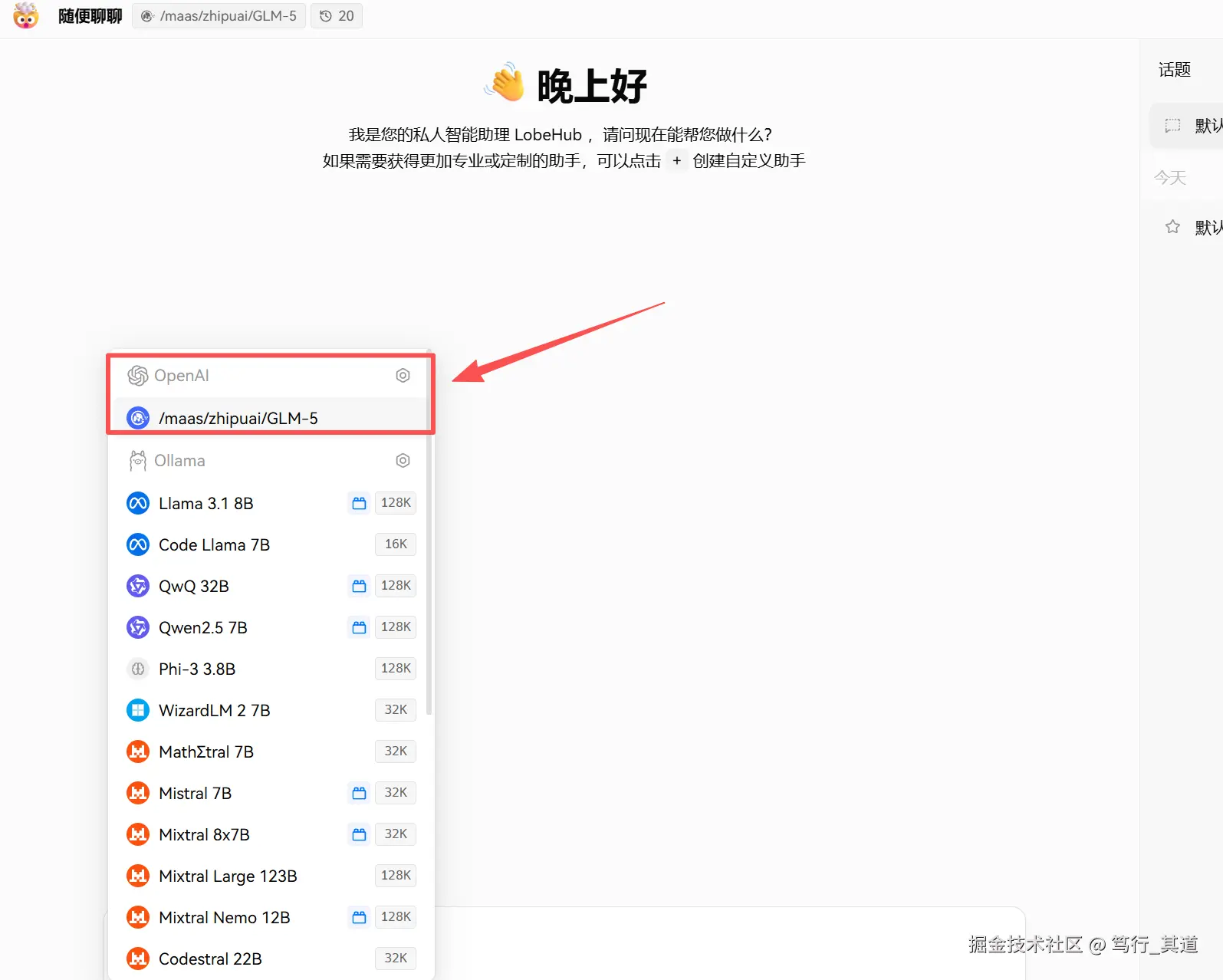Click the Microsoft icon beside WizardLM 2 7B
The height and width of the screenshot is (980, 1223).
(138, 710)
